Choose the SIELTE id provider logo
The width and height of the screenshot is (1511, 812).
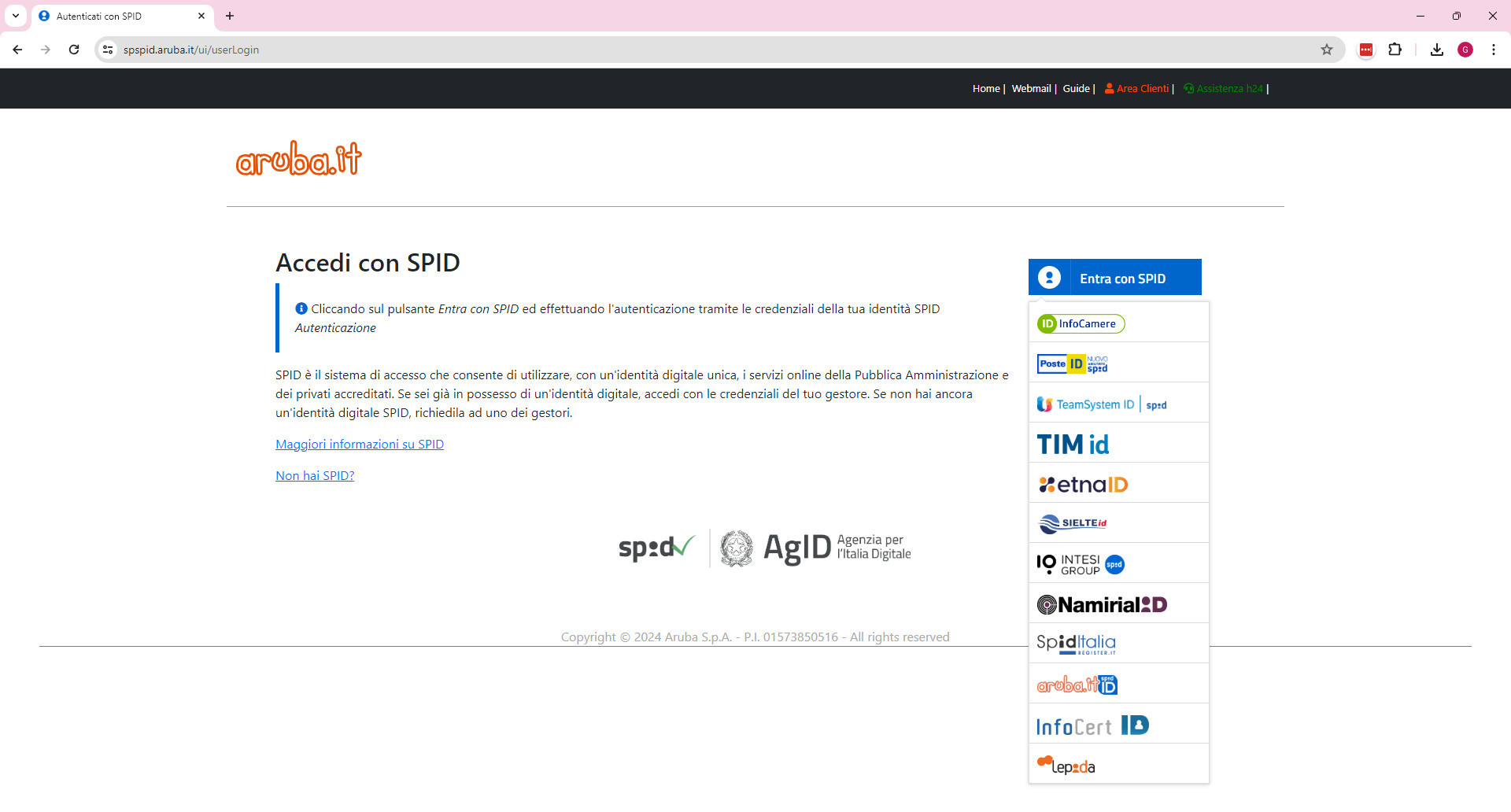pos(1073,523)
